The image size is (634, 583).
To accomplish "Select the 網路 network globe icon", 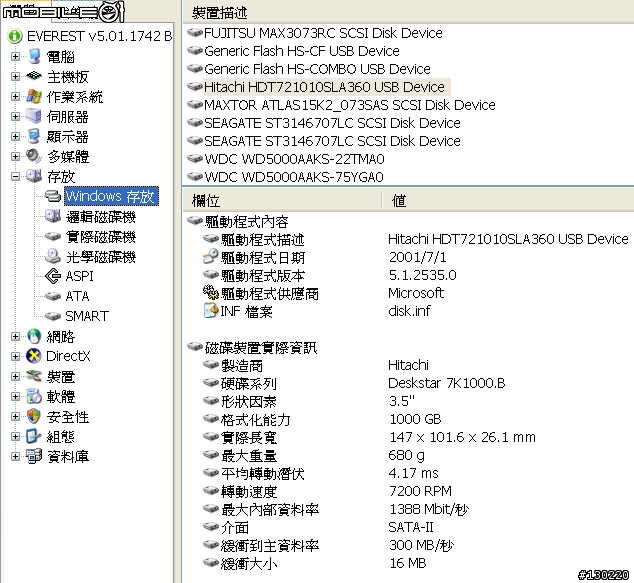I will pos(34,336).
